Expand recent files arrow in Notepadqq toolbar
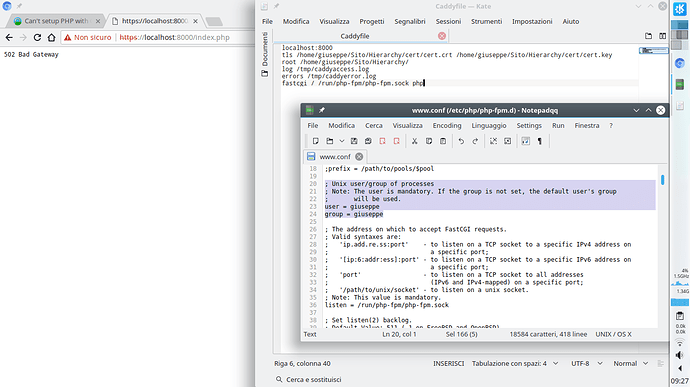 click(341, 141)
